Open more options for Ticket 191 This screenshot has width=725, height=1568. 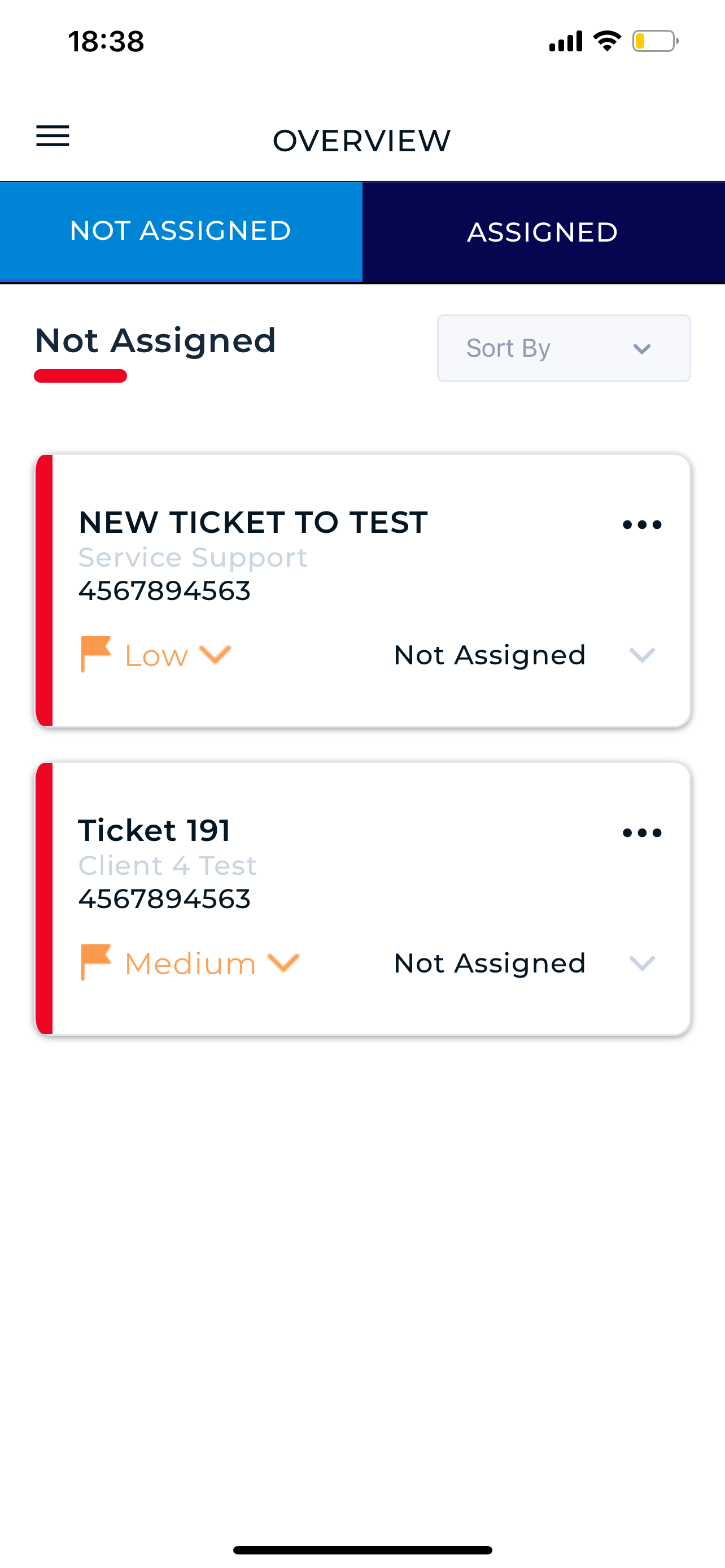[641, 833]
